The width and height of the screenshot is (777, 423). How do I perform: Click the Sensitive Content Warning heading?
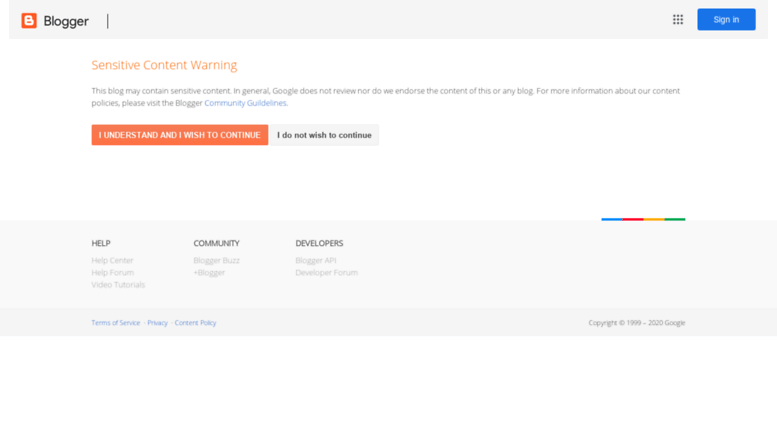[164, 65]
